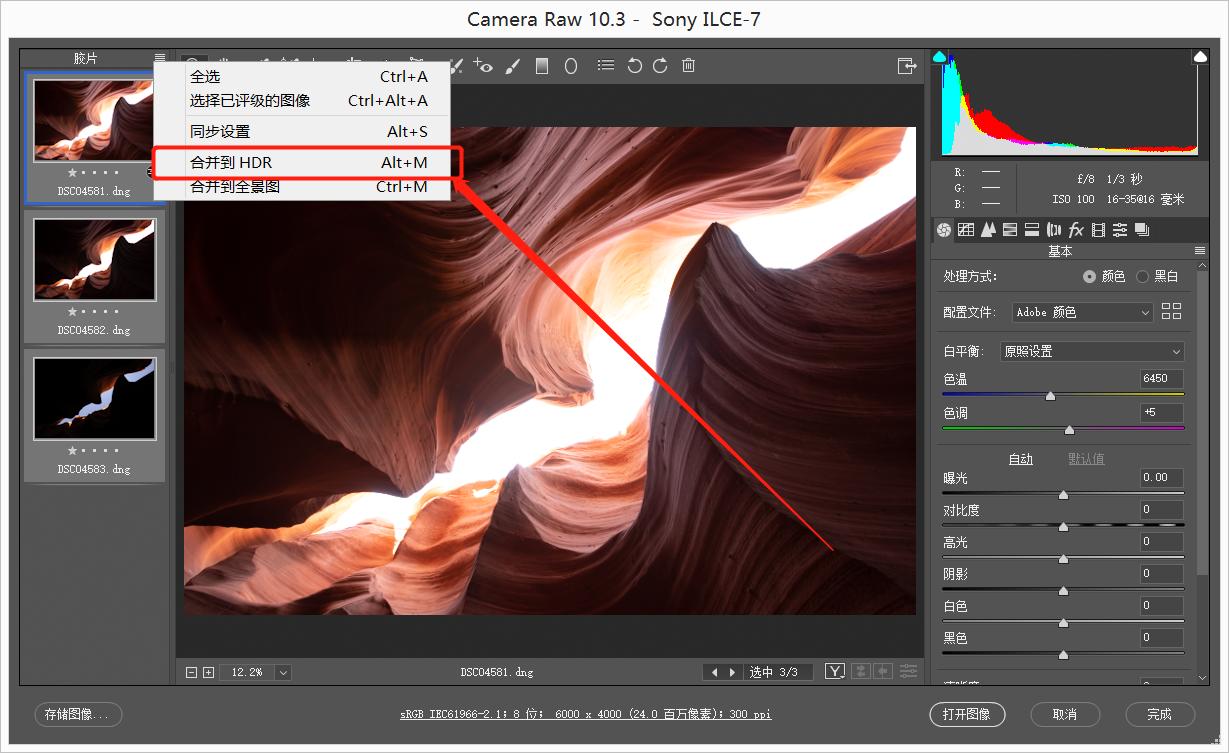This screenshot has width=1229, height=753.
Task: Click the Done button
Action: pyautogui.click(x=1160, y=714)
